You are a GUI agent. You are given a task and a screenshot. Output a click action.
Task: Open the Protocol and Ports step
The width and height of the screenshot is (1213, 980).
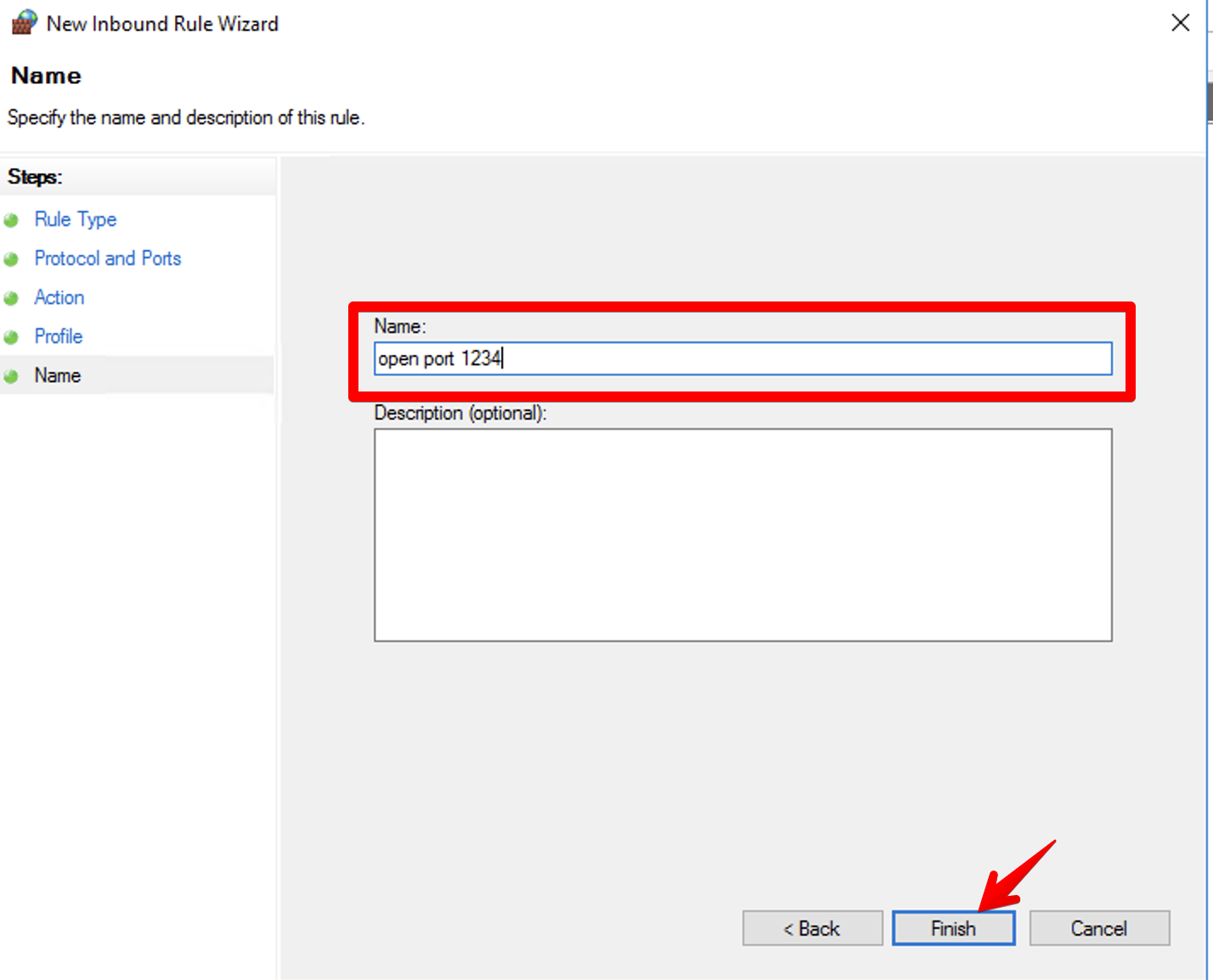(108, 258)
